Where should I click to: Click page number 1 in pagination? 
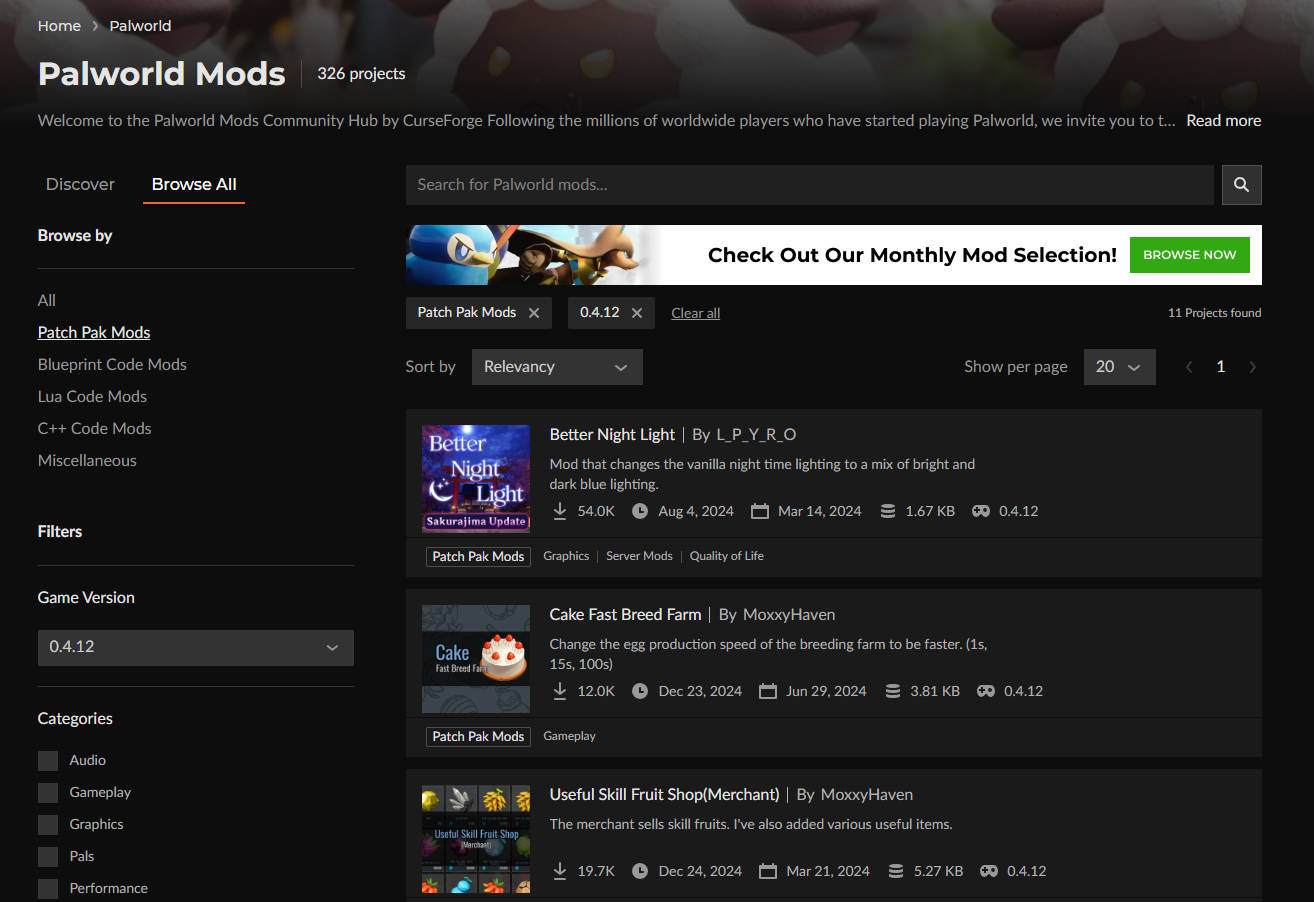pyautogui.click(x=1220, y=367)
